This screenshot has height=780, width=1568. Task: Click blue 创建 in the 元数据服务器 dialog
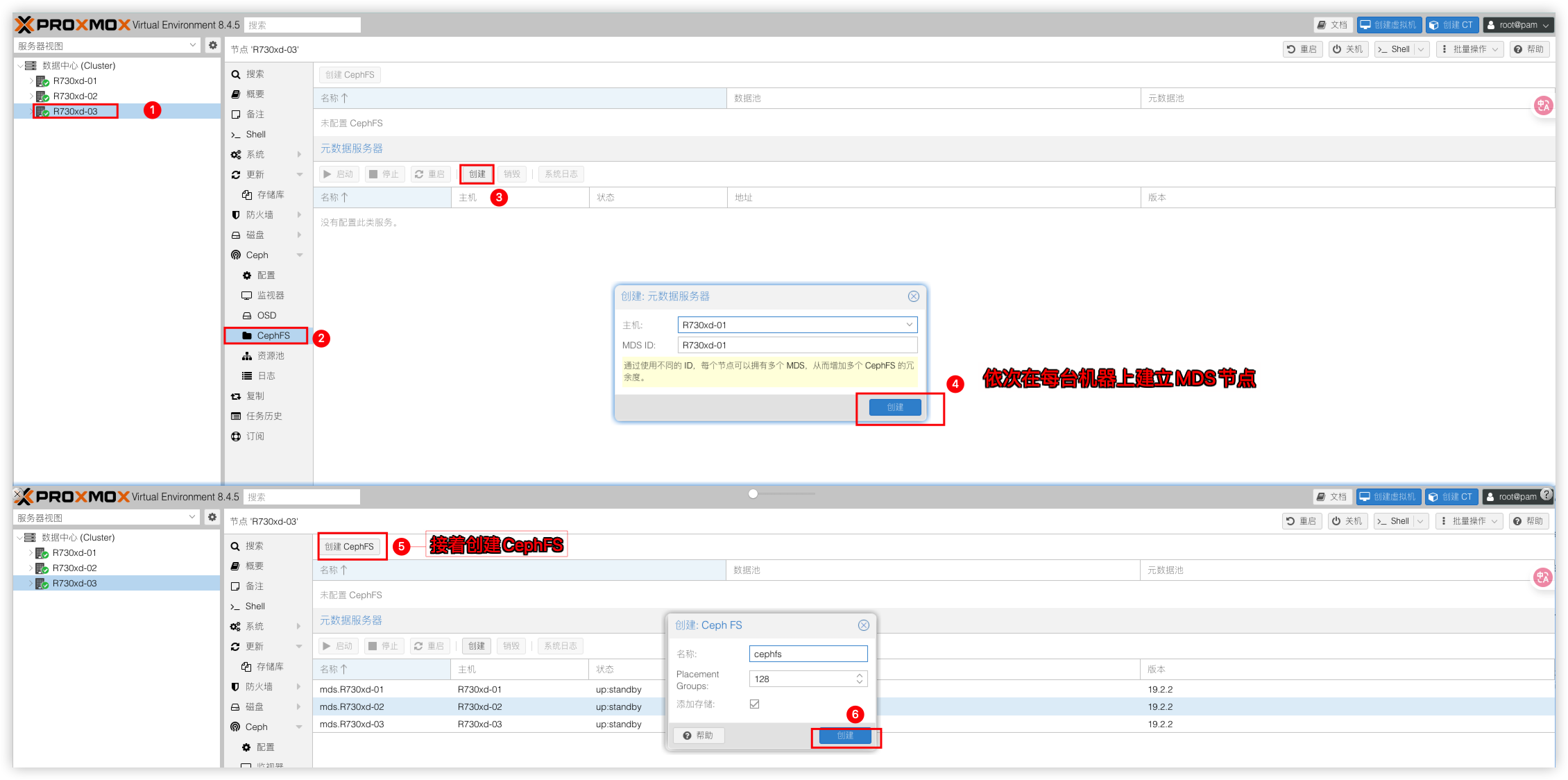click(895, 407)
